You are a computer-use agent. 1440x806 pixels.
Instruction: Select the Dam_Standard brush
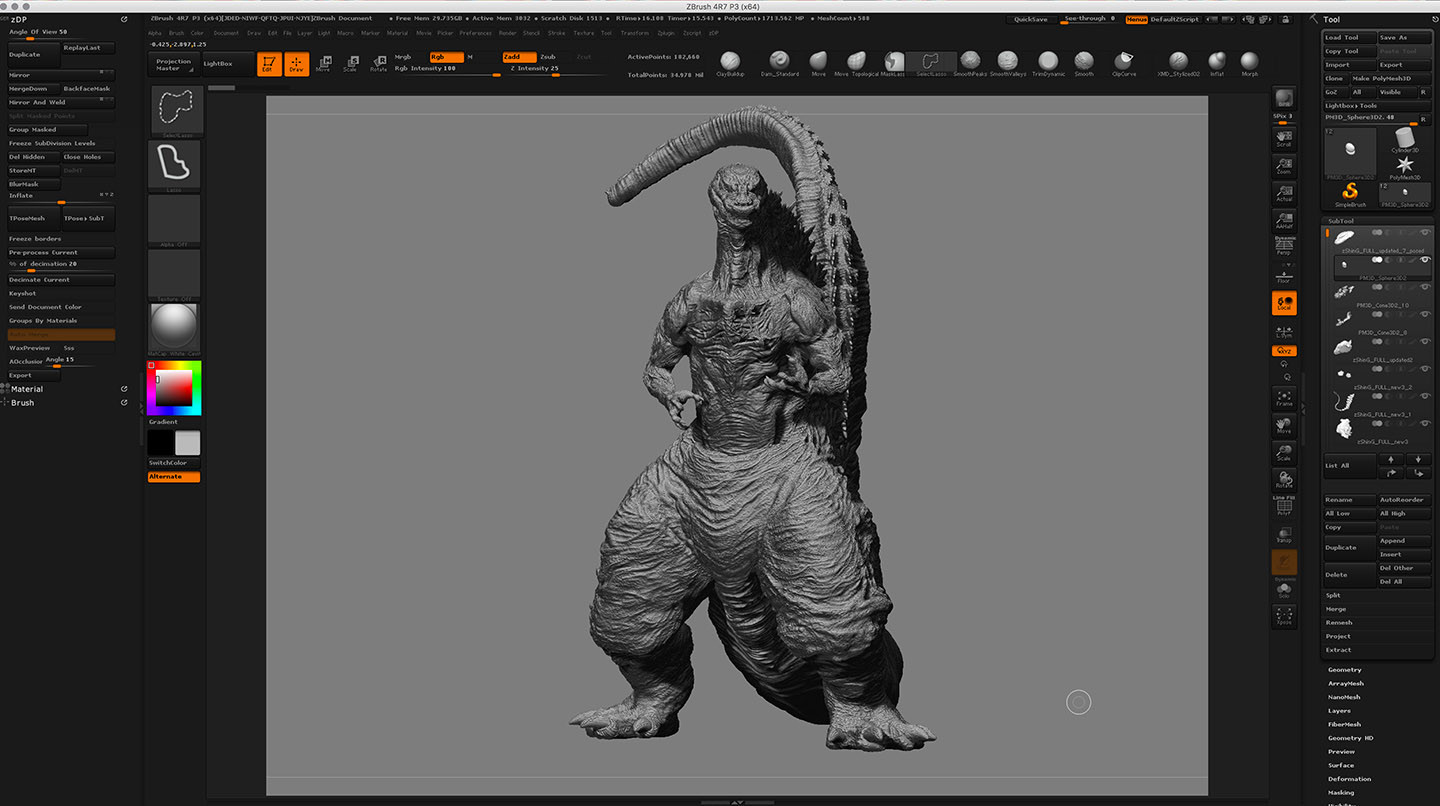pyautogui.click(x=779, y=64)
